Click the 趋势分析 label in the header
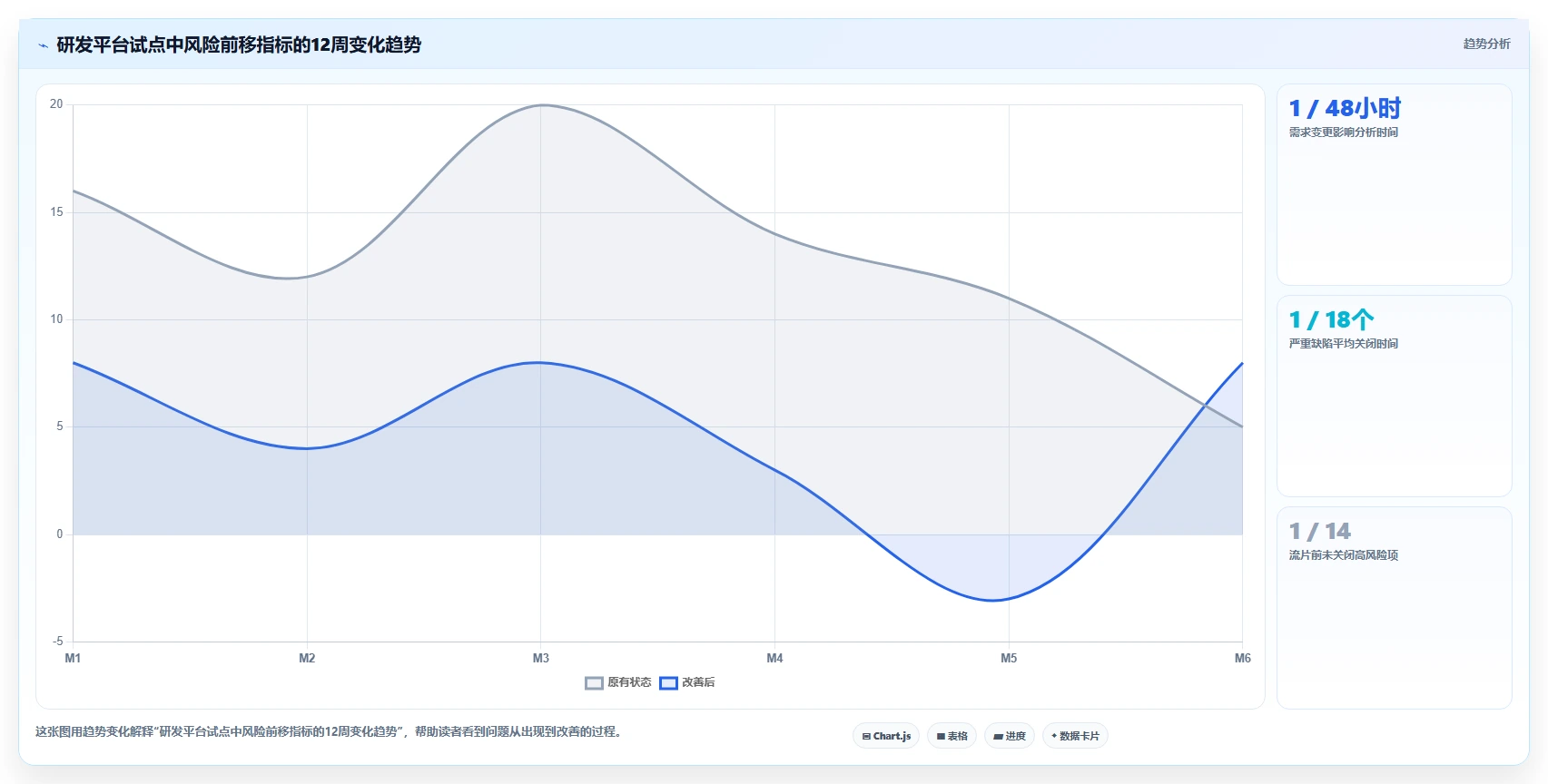The height and width of the screenshot is (784, 1548). click(x=1486, y=44)
